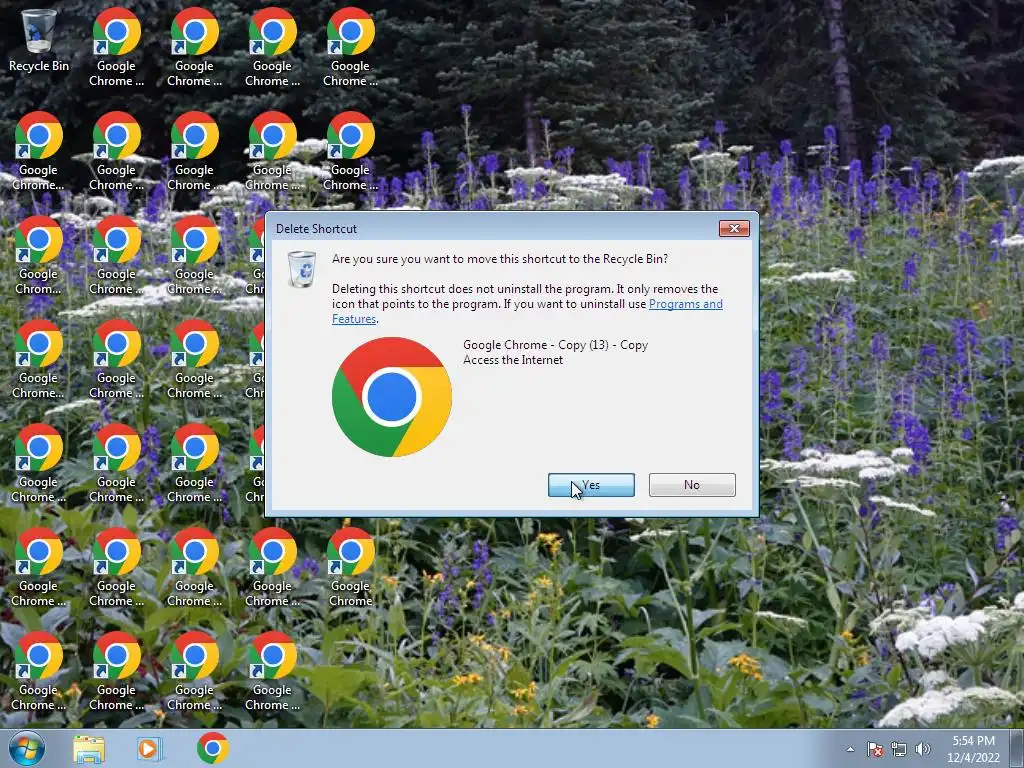Select the Chrome shortcut immediately right of Recycle Bin
1024x768 pixels.
[116, 47]
